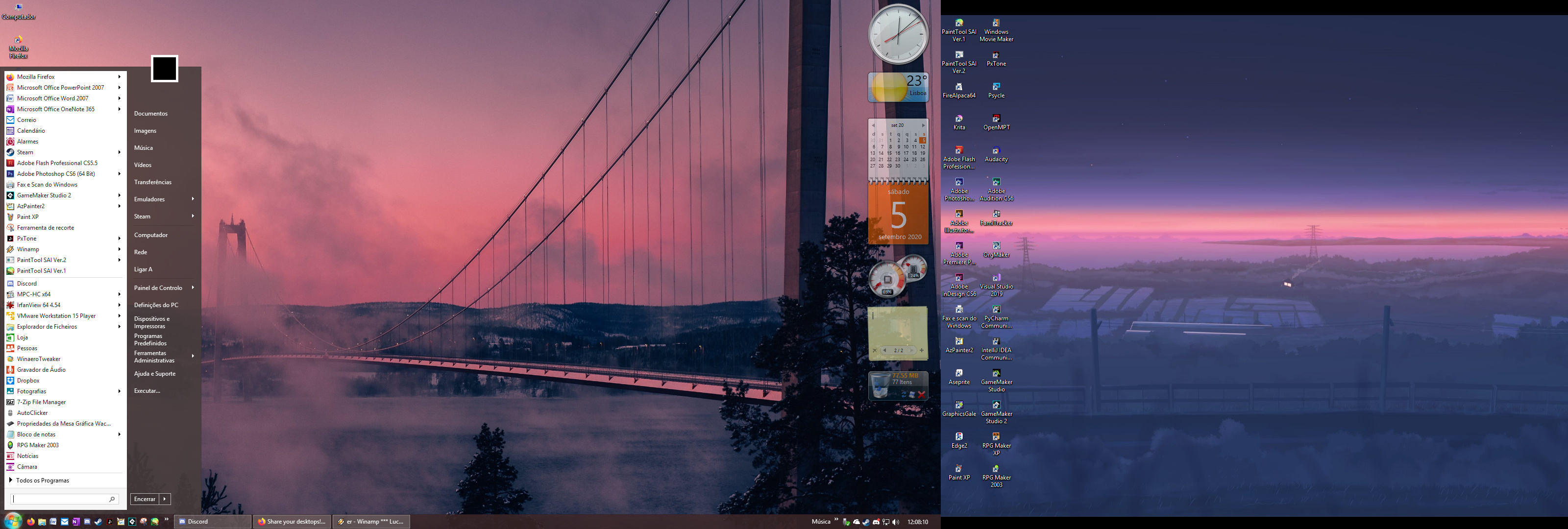Click the volume icon in system tray

(895, 522)
